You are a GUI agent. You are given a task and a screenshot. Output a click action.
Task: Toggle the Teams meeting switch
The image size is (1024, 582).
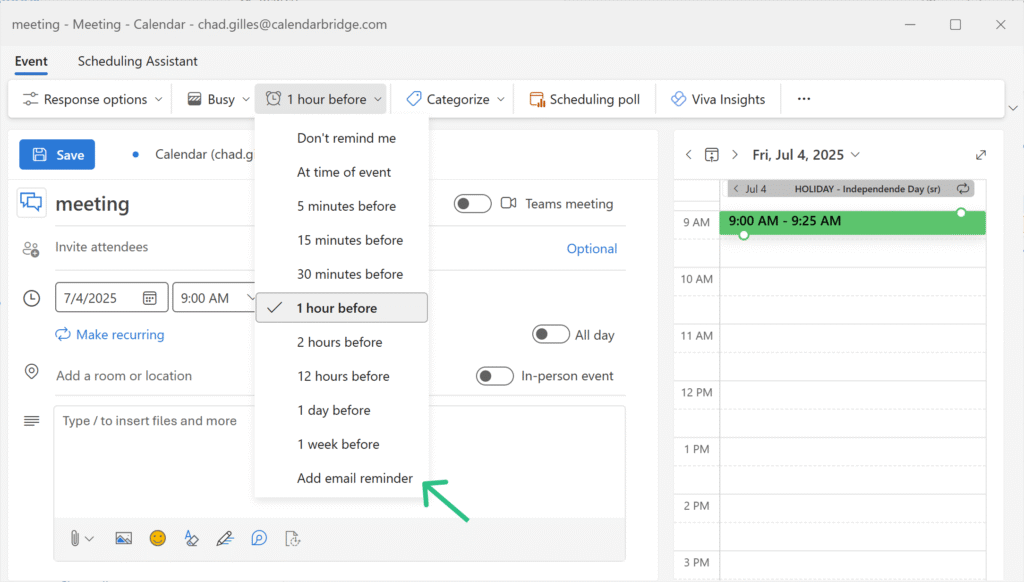[x=472, y=204]
